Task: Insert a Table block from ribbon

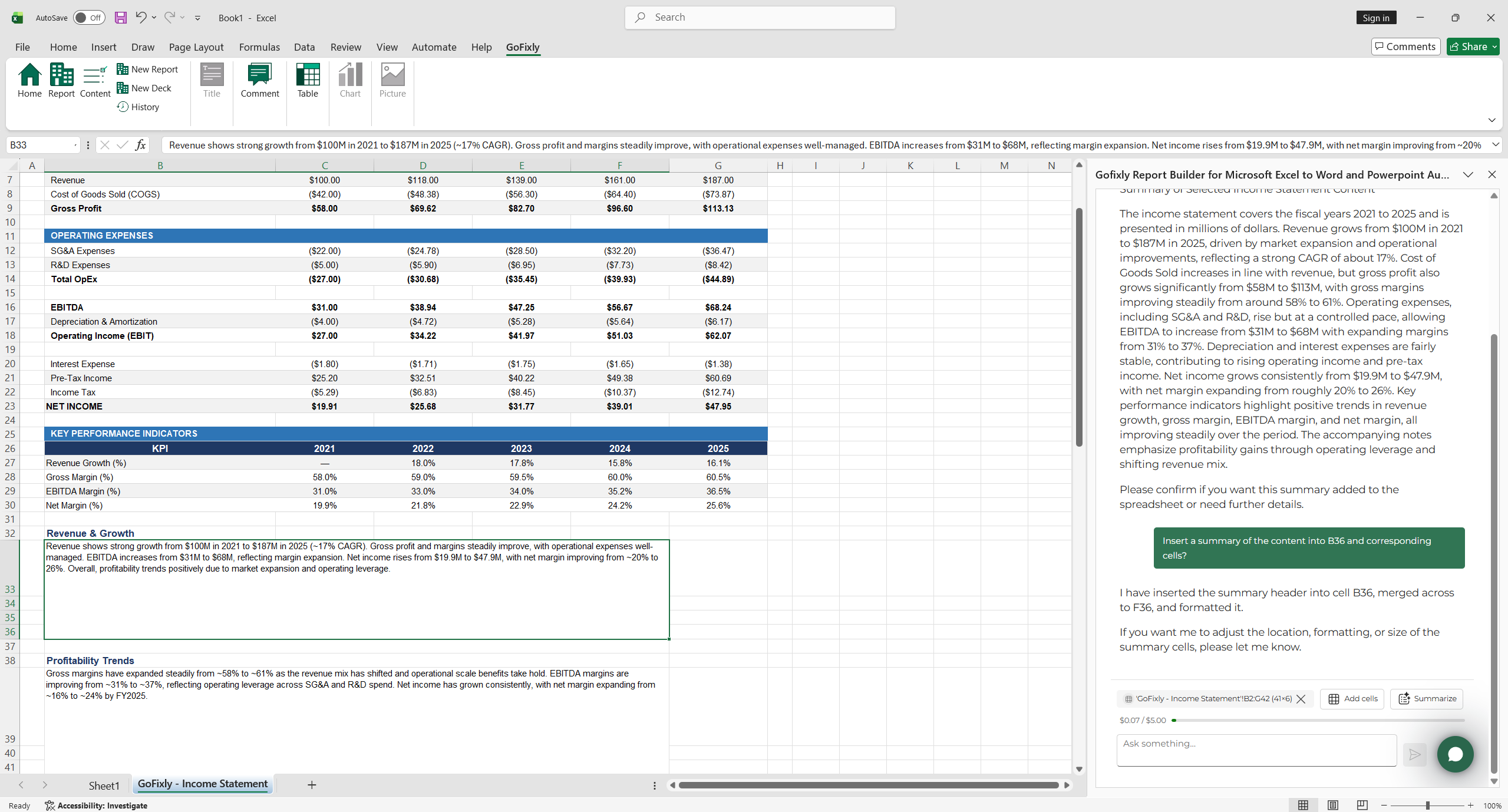Action: click(x=308, y=80)
